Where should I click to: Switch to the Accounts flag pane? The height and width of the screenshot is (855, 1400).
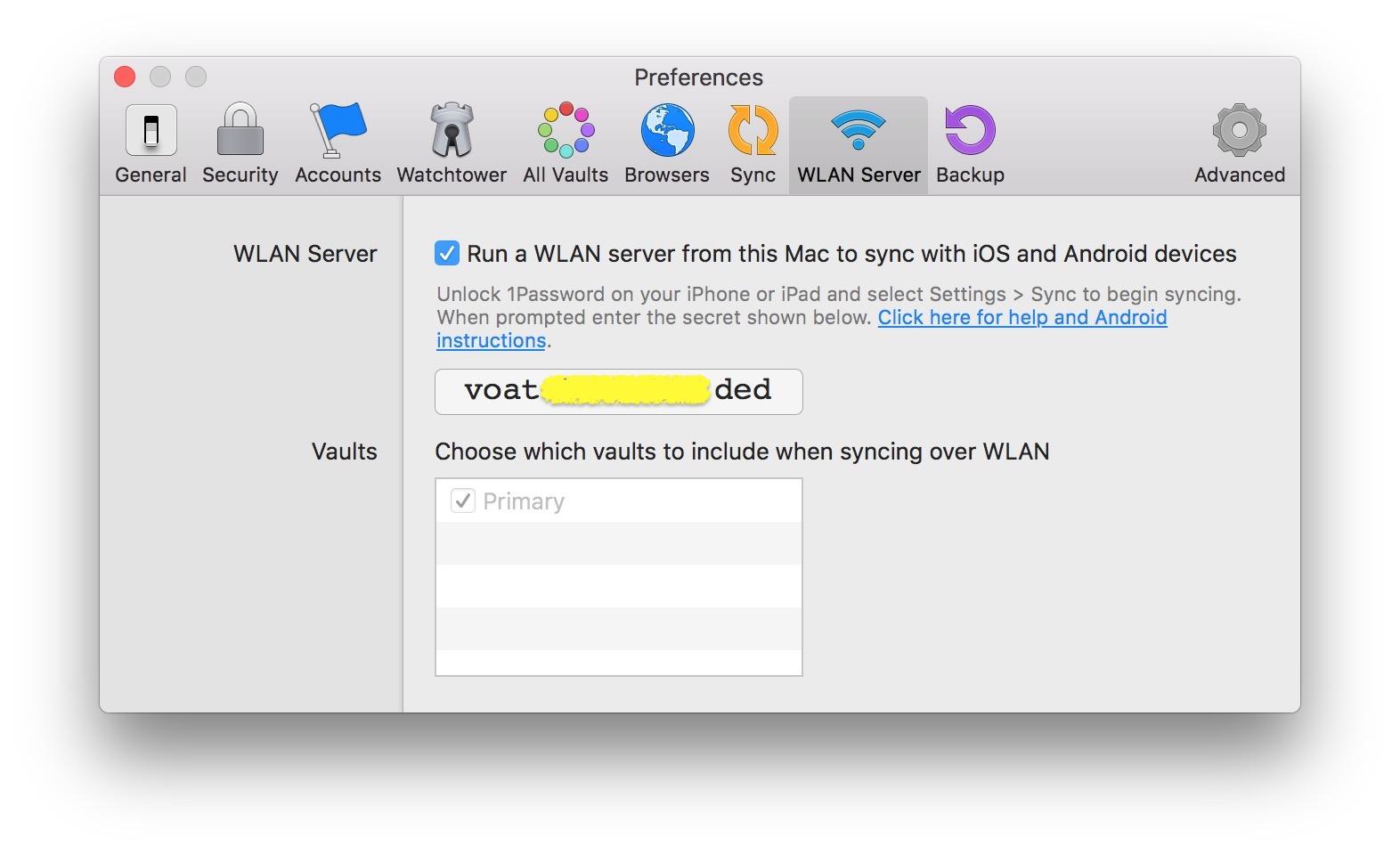338,144
